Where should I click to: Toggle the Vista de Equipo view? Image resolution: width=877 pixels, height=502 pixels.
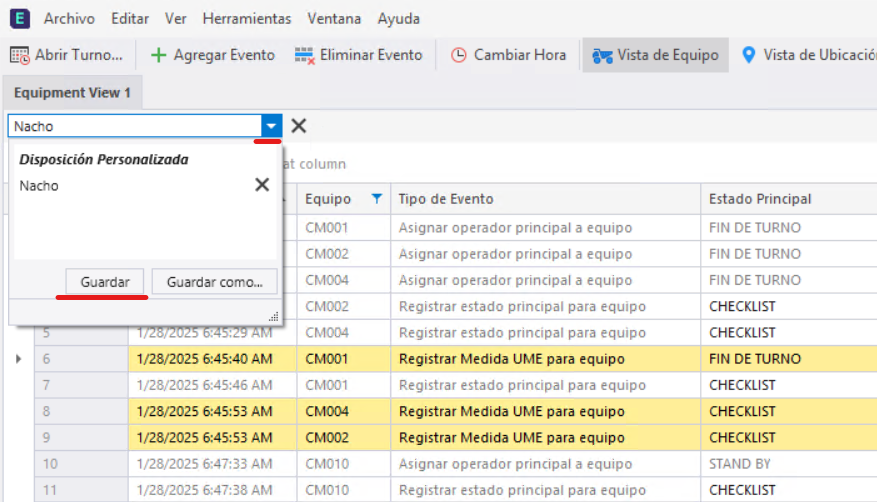(x=654, y=55)
